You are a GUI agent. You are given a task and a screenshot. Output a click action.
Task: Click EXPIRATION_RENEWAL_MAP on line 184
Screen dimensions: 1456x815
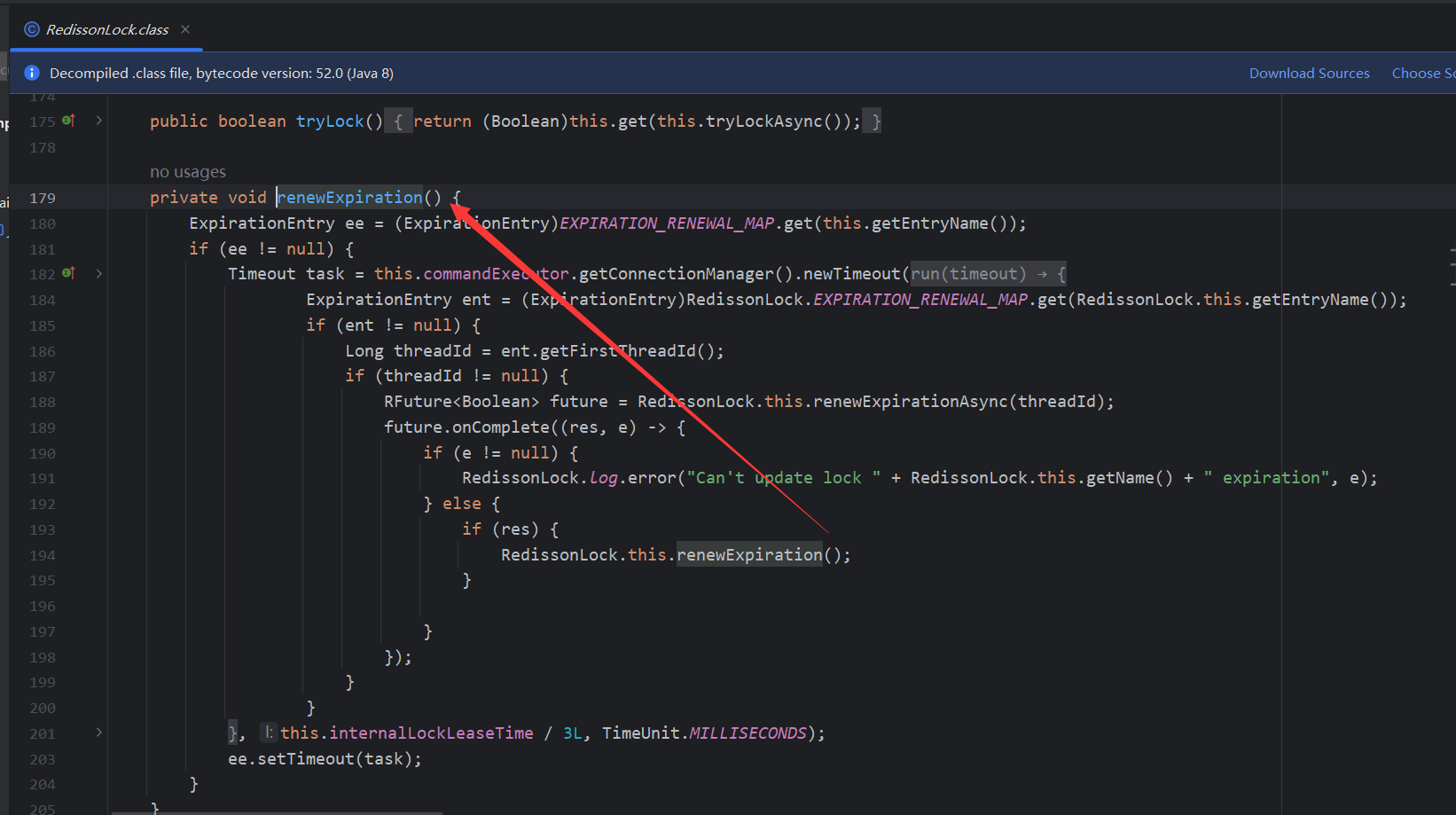[x=920, y=300]
